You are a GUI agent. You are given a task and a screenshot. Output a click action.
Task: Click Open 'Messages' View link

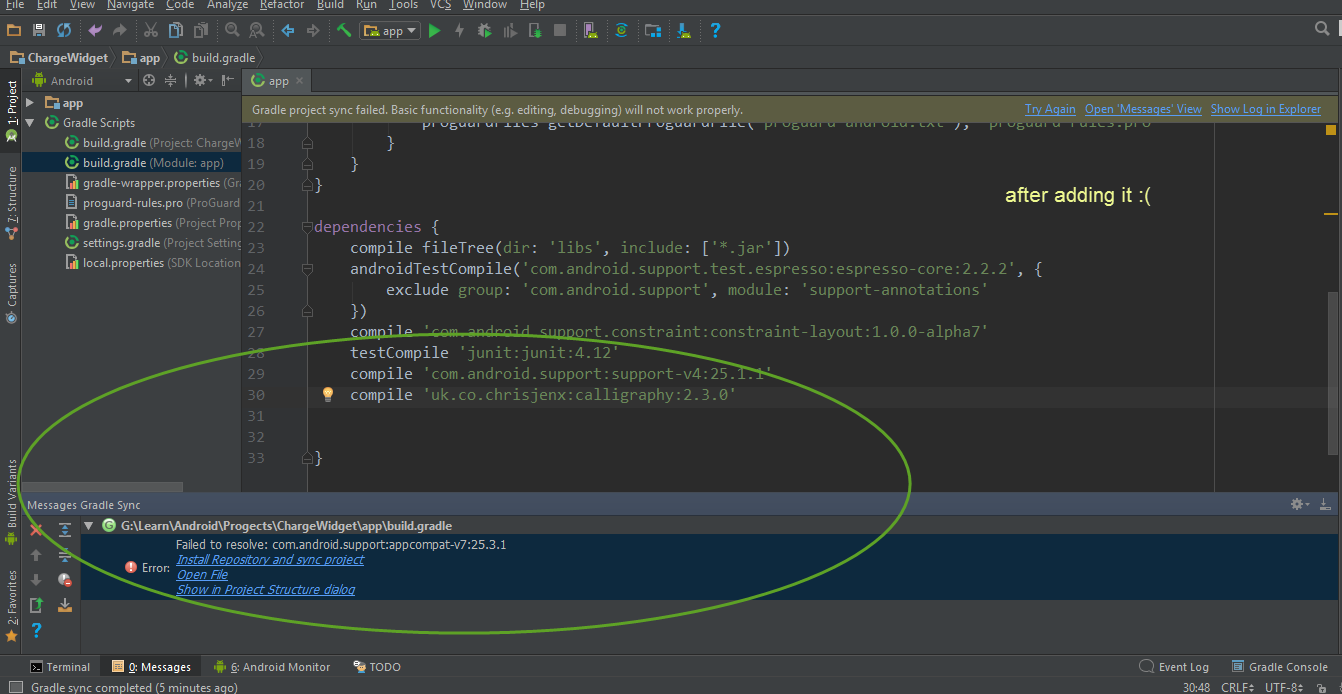[1143, 109]
